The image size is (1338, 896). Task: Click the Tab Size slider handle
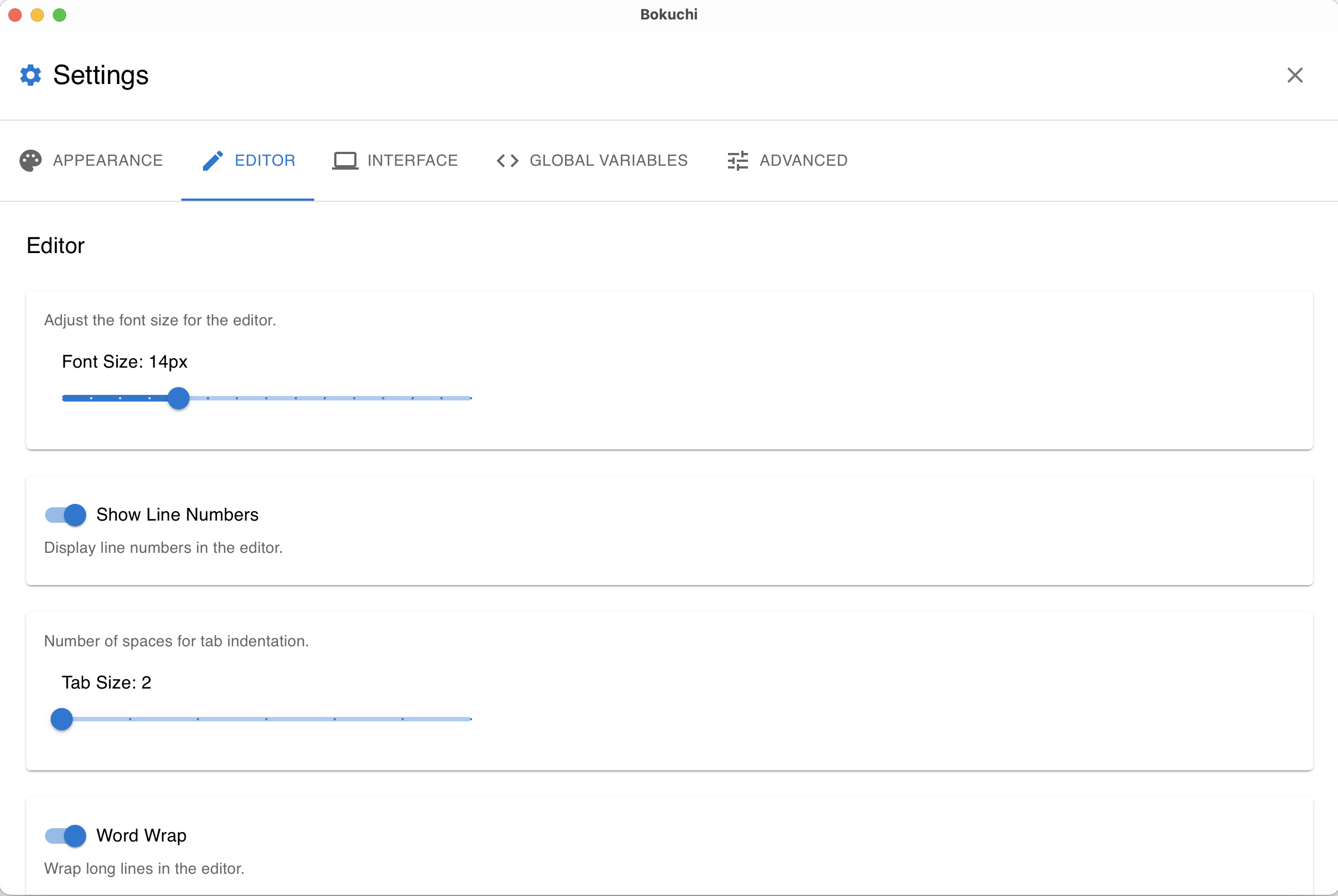[62, 719]
